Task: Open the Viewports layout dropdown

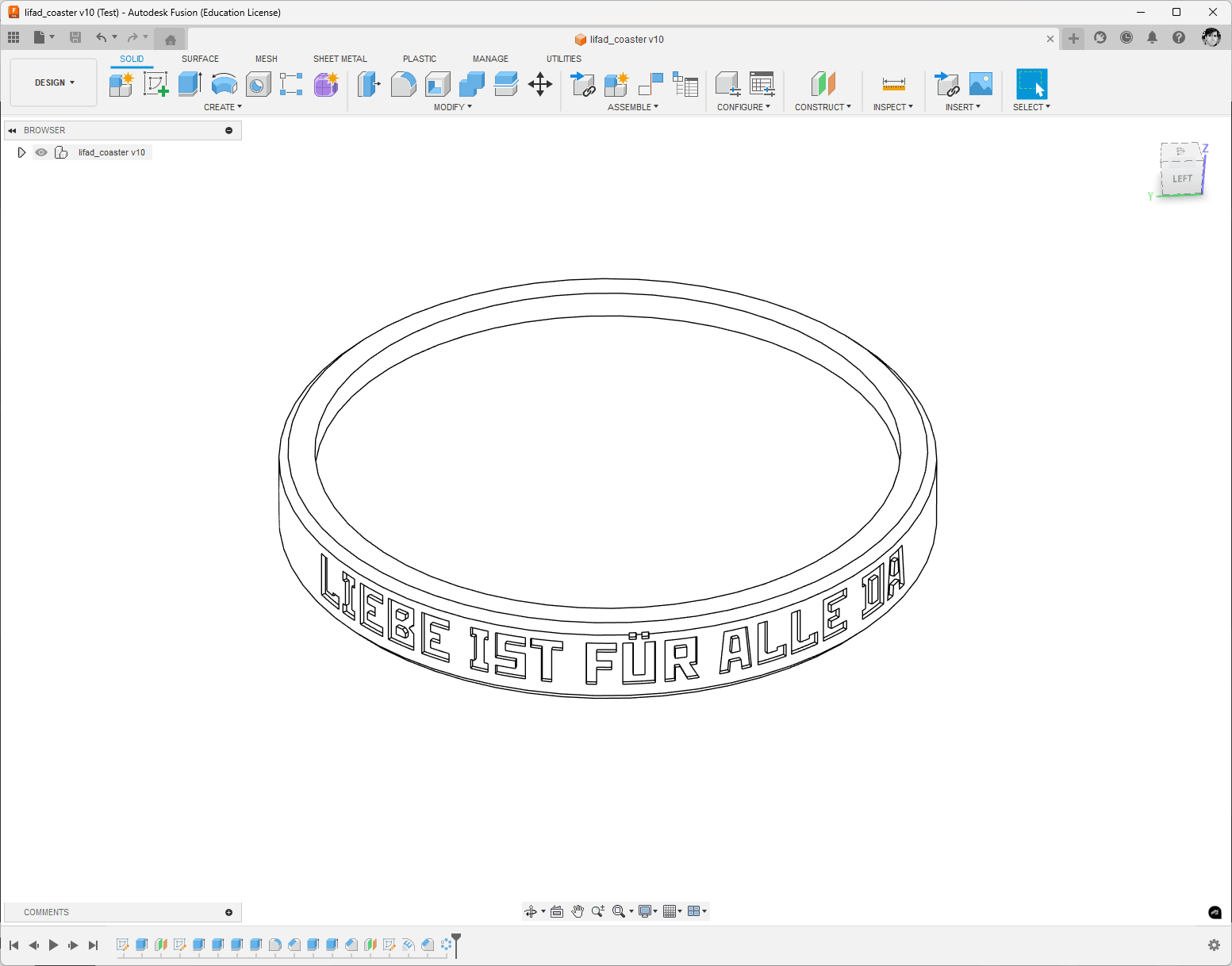Action: click(697, 911)
